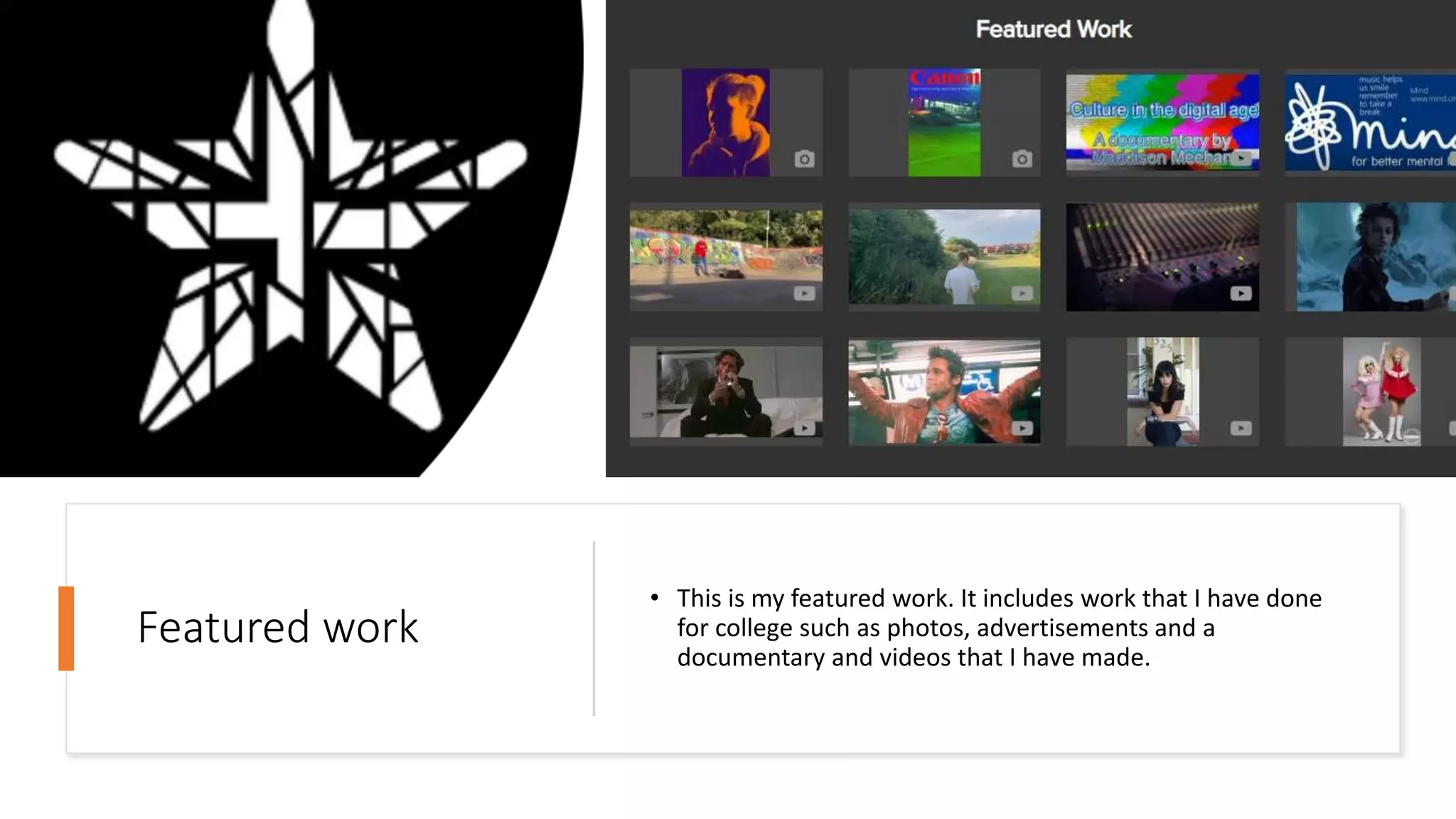Click video icon on seated suited man thumbnail
The image size is (1456, 819).
pos(804,428)
